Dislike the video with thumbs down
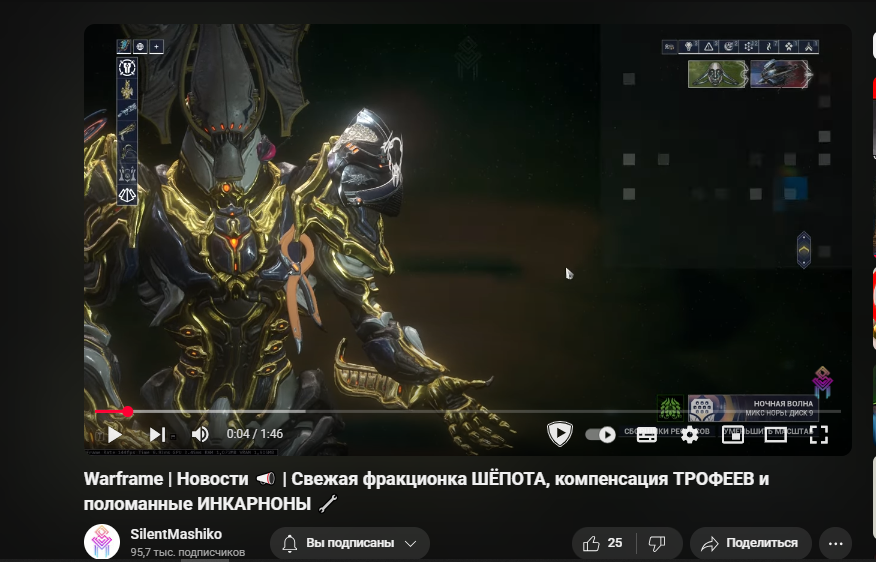The image size is (876, 562). pyautogui.click(x=658, y=543)
